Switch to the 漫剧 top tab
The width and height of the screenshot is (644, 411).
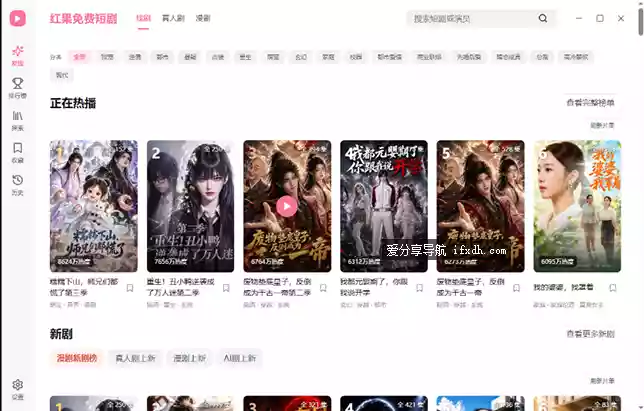pos(203,18)
